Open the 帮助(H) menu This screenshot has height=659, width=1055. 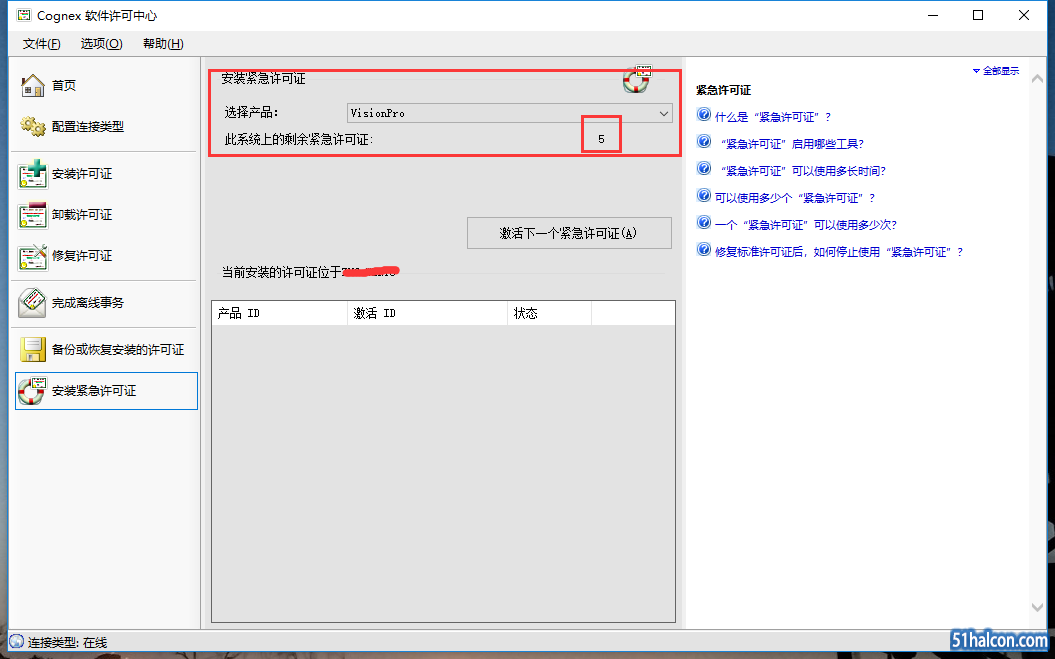point(163,44)
